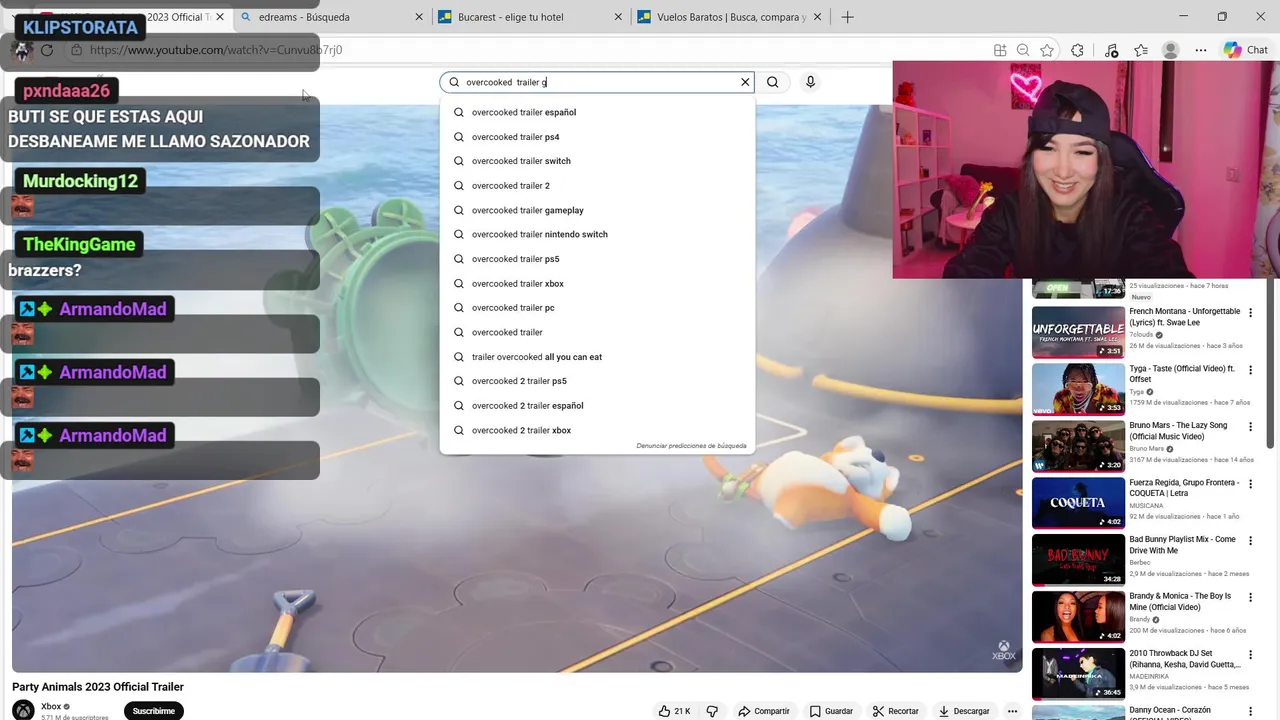Add page to favorites star icon
Viewport: 1280px width, 720px height.
1047,50
